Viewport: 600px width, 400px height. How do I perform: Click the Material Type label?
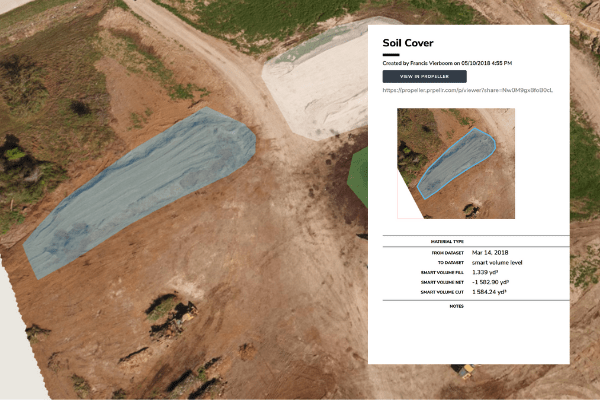447,242
